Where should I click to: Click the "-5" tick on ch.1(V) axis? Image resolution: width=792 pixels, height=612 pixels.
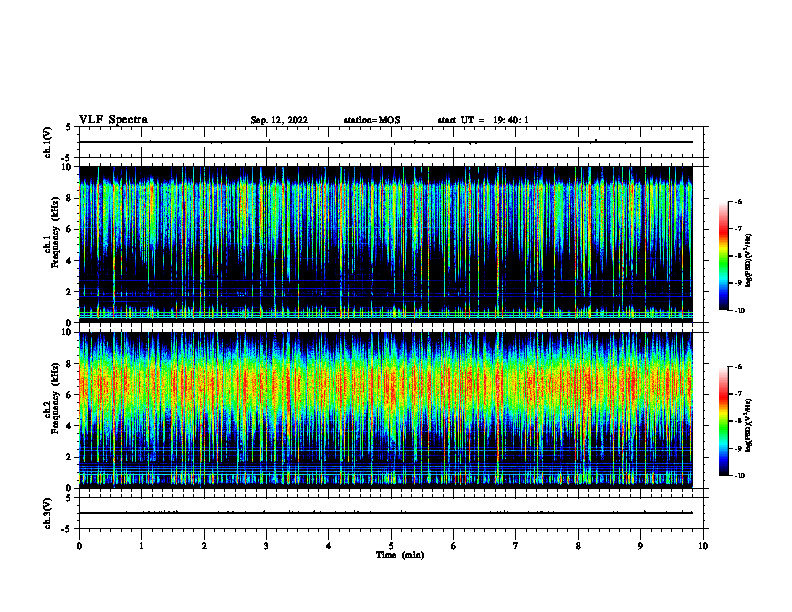67,158
